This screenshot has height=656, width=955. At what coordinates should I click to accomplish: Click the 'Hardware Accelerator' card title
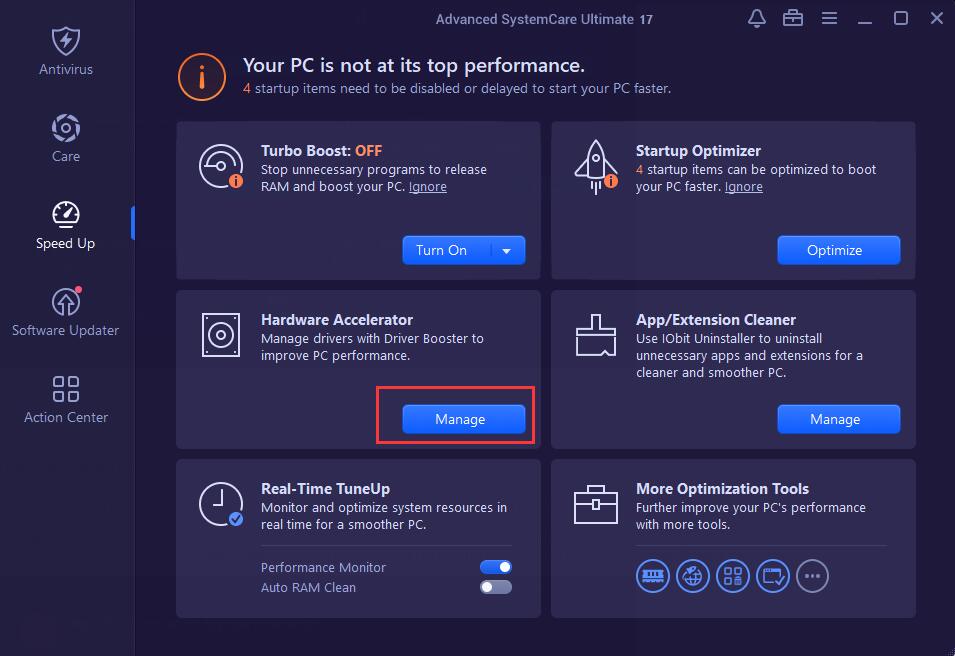click(337, 320)
